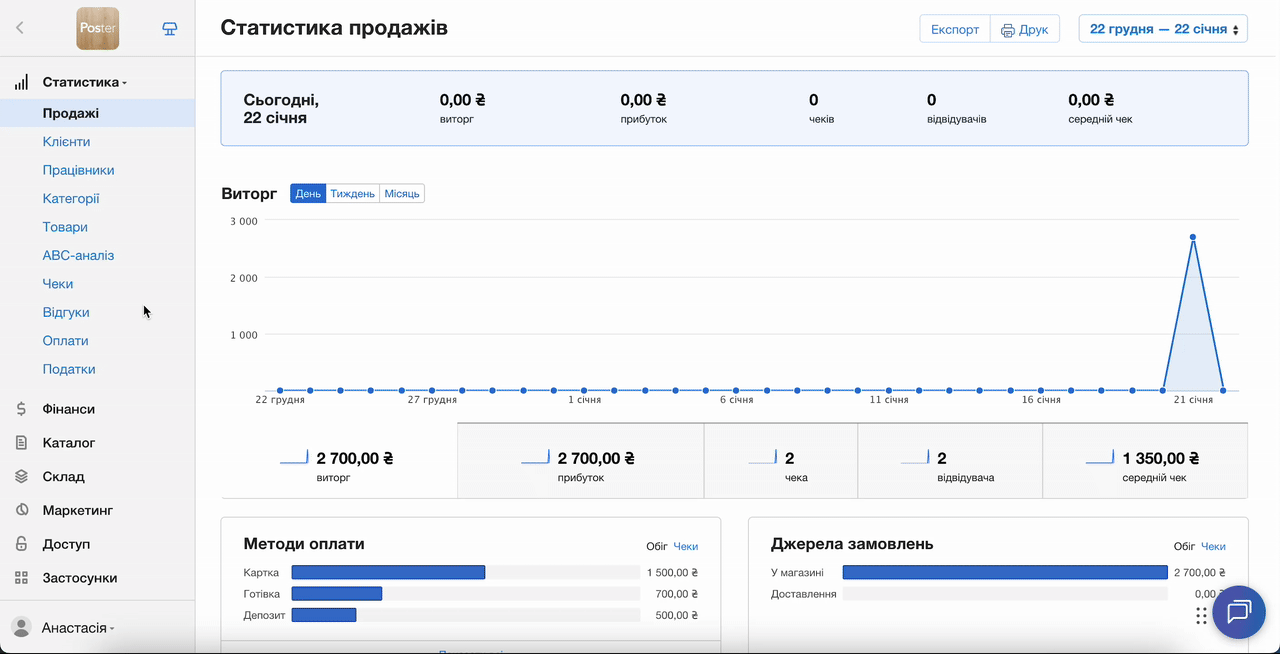Collapse the Статистика menu section

(84, 82)
